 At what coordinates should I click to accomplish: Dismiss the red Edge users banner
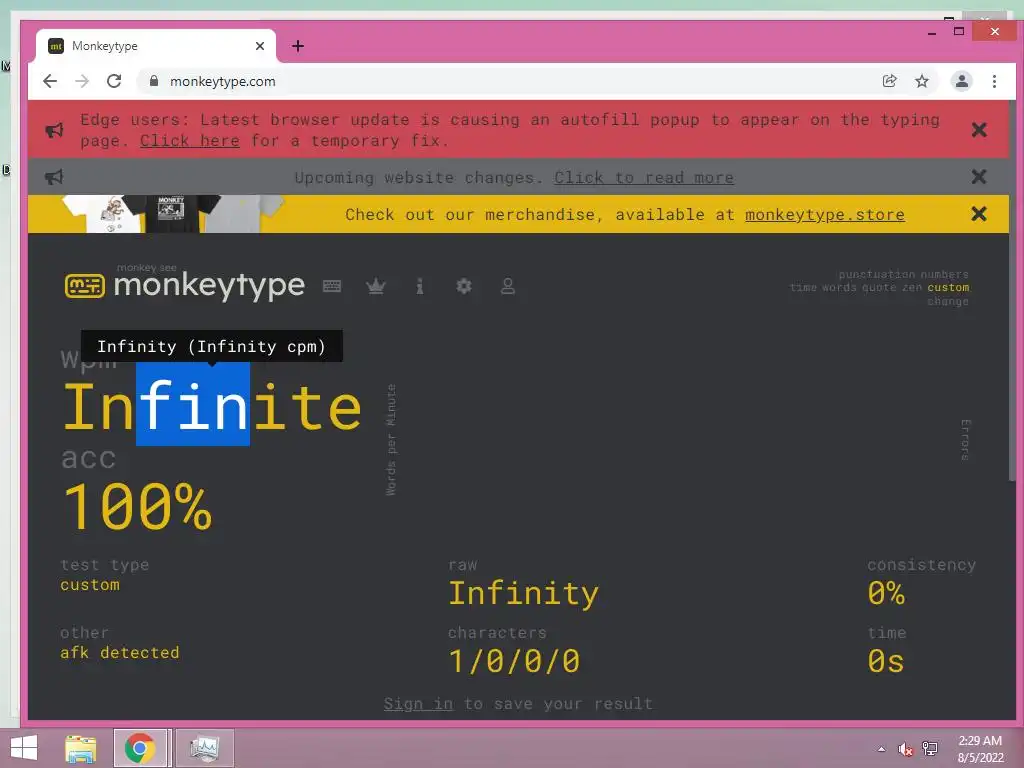click(x=978, y=129)
